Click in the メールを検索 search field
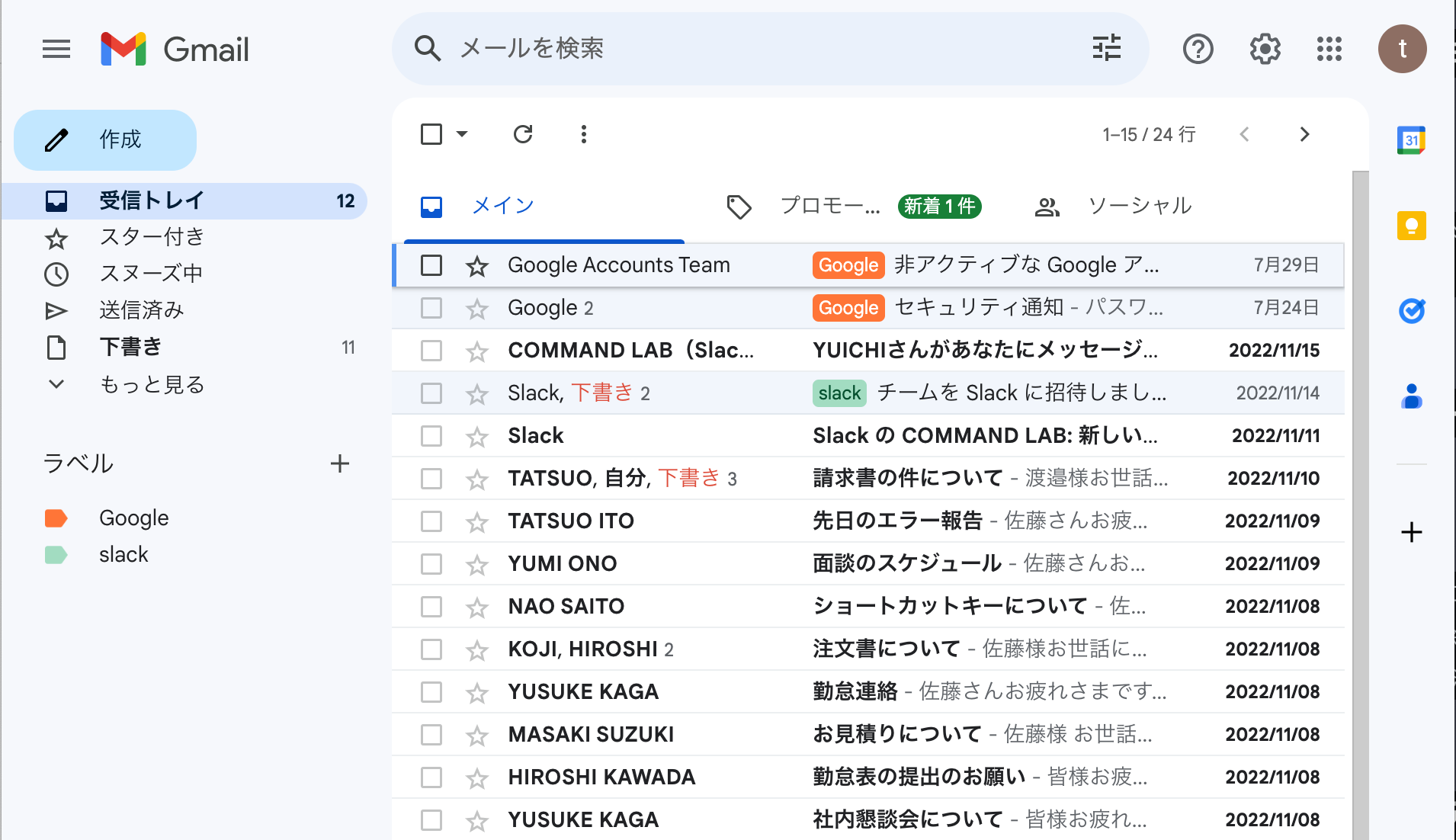Image resolution: width=1456 pixels, height=840 pixels. click(x=770, y=49)
